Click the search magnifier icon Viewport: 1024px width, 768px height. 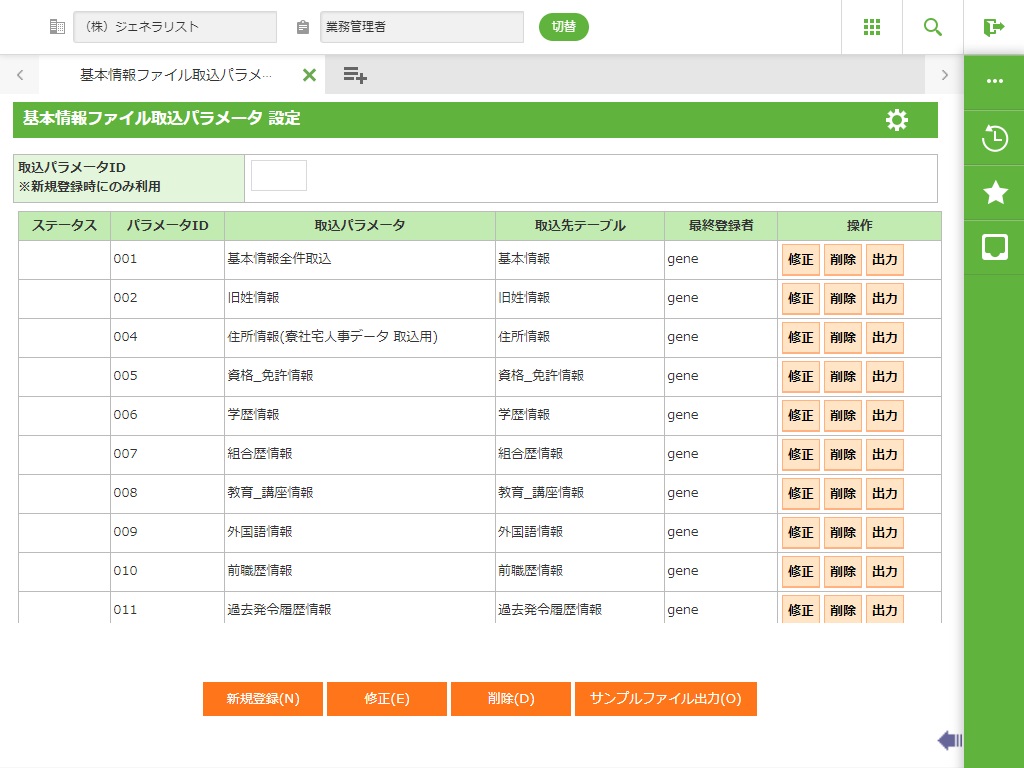pos(933,27)
